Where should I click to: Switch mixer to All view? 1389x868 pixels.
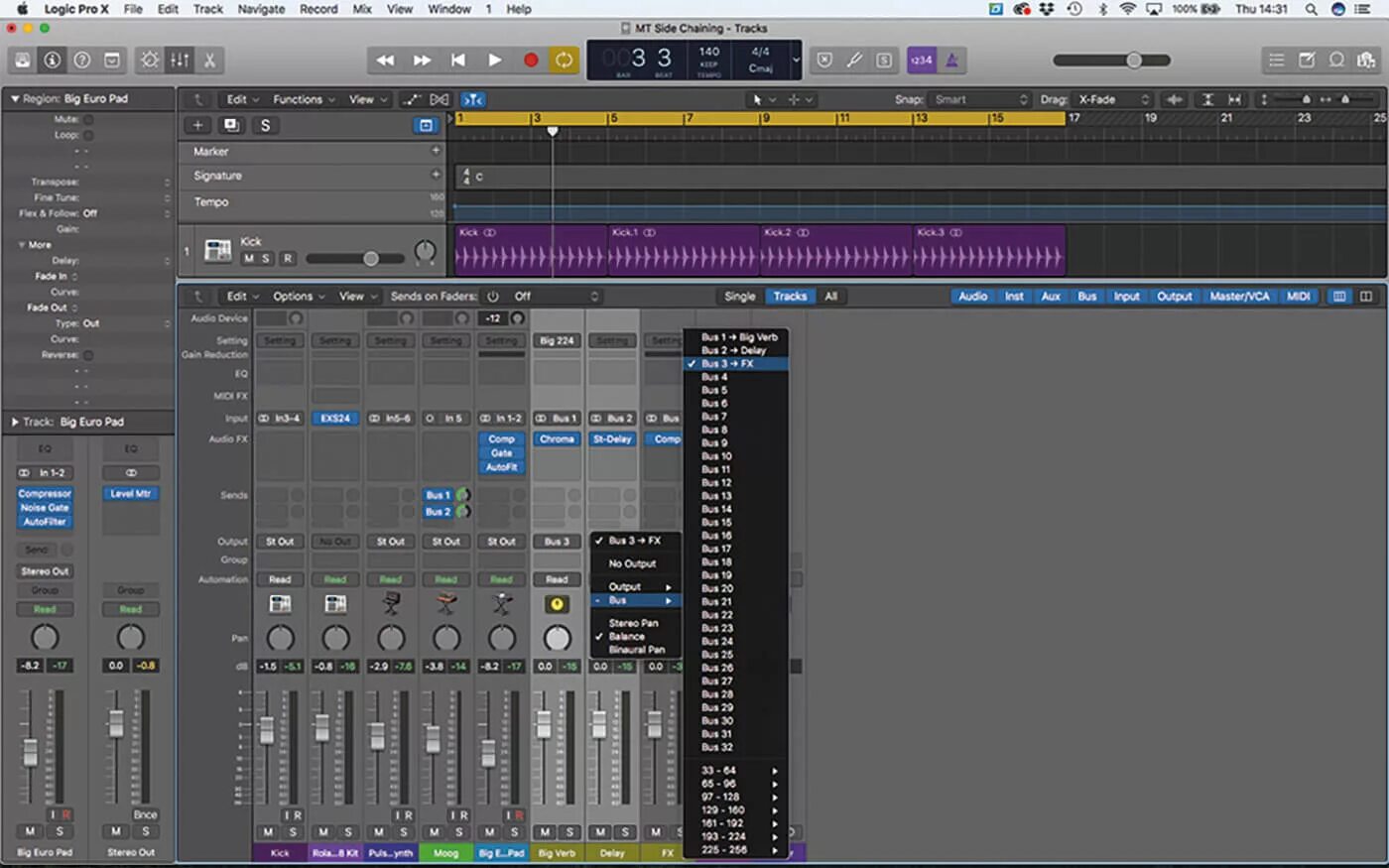[831, 296]
